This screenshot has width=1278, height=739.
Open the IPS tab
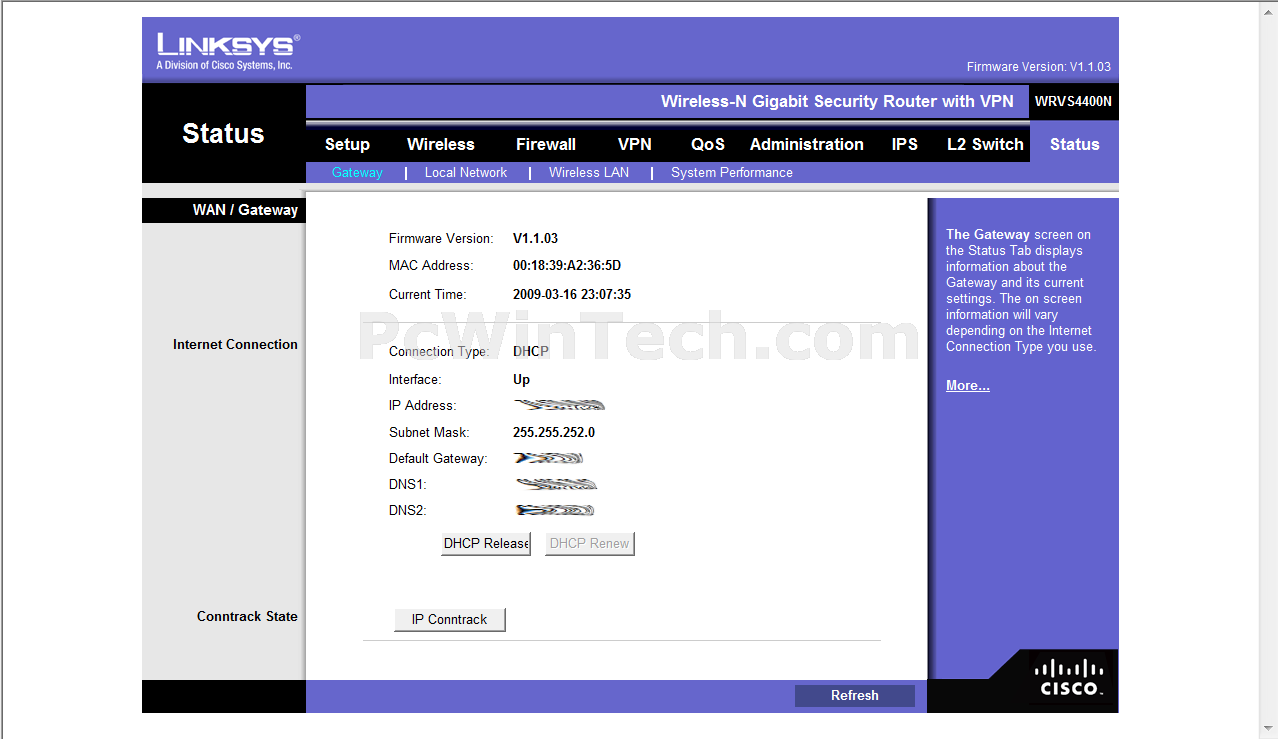(x=905, y=144)
